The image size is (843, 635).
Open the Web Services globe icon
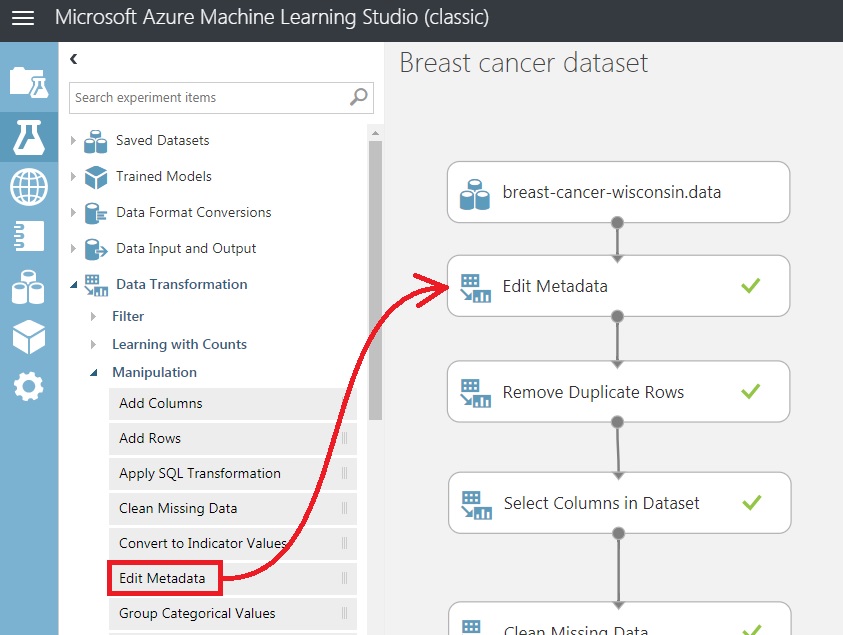tap(29, 187)
